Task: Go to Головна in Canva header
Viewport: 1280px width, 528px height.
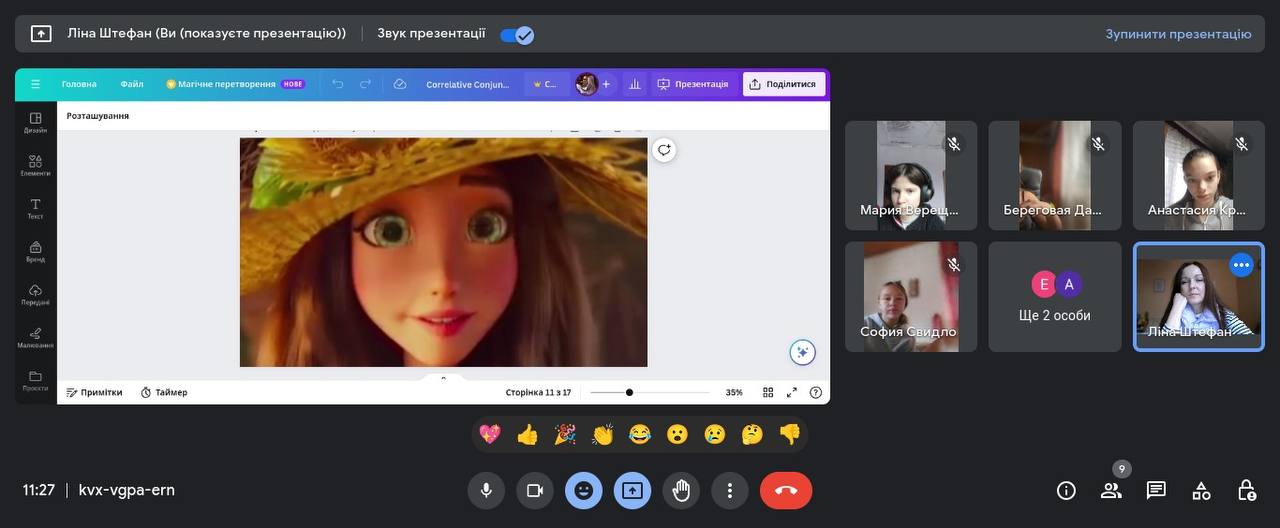Action: pos(79,84)
